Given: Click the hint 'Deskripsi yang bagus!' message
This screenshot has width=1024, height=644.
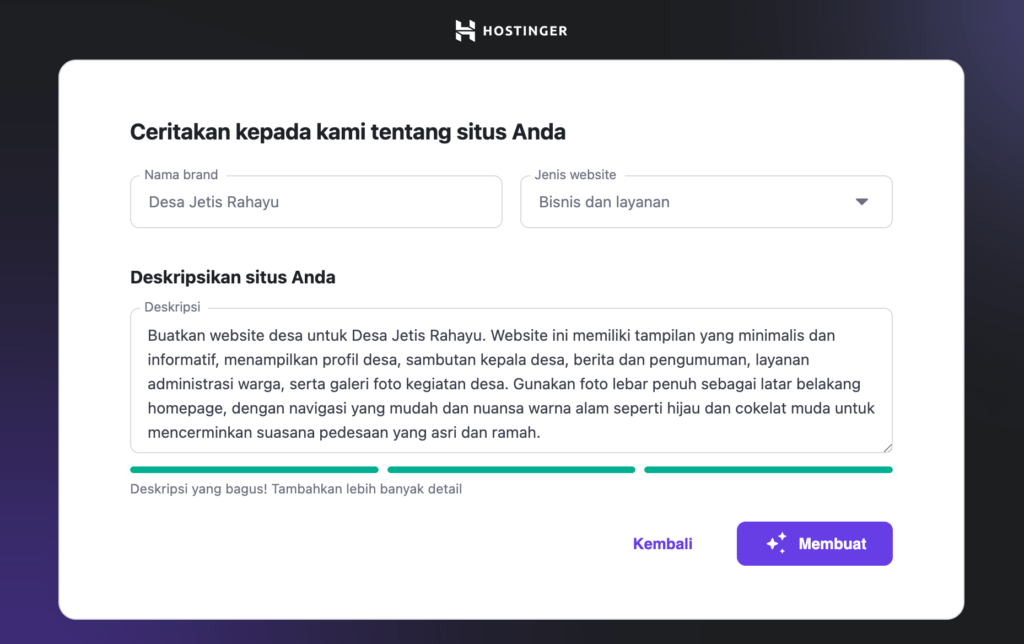Looking at the screenshot, I should (295, 488).
